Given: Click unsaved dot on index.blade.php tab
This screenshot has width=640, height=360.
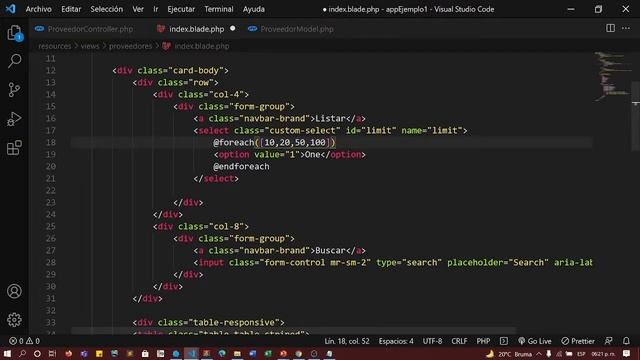Looking at the screenshot, I should (x=233, y=29).
